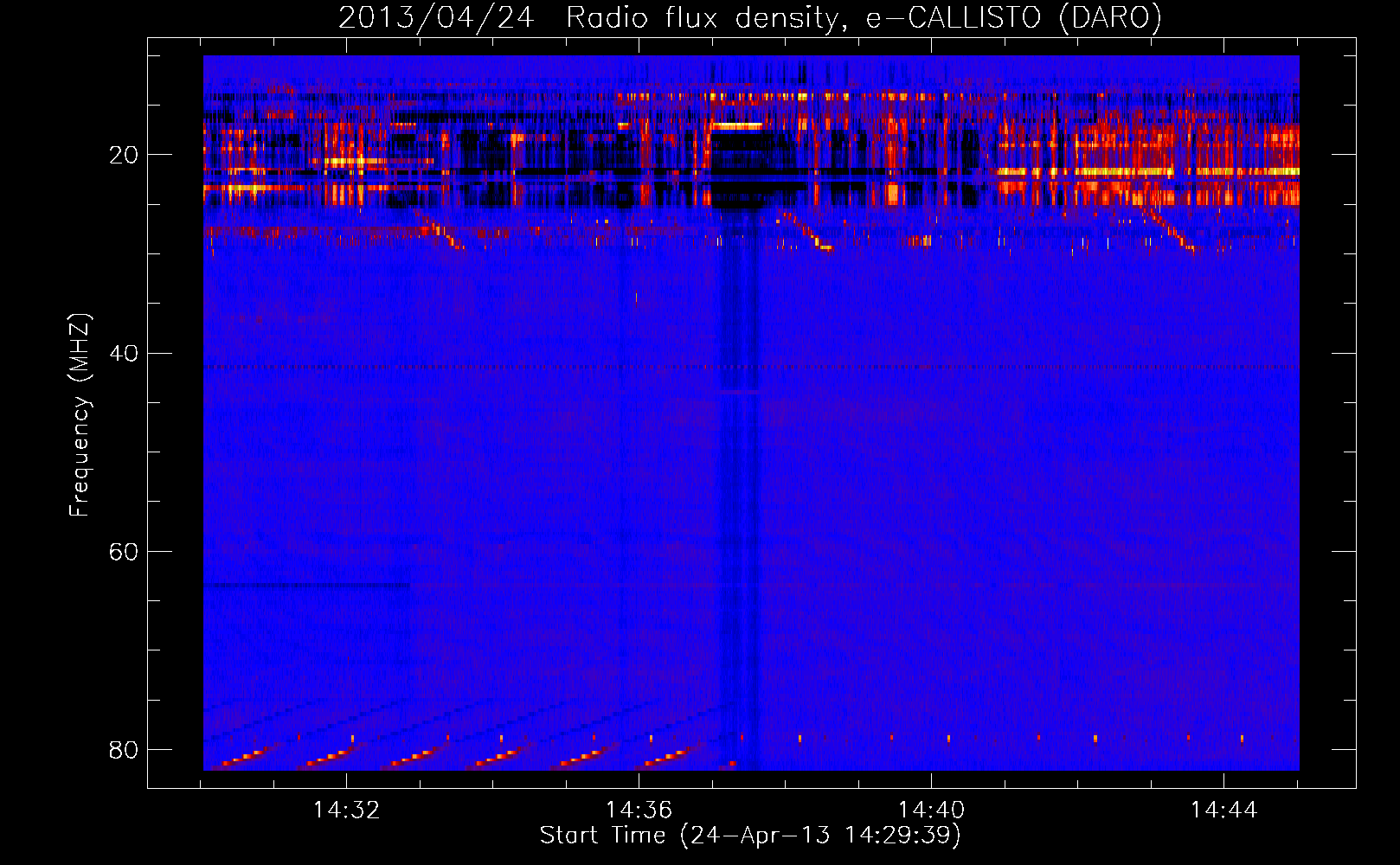
Task: Click the 14:40 time tick label
Action: pos(931,811)
